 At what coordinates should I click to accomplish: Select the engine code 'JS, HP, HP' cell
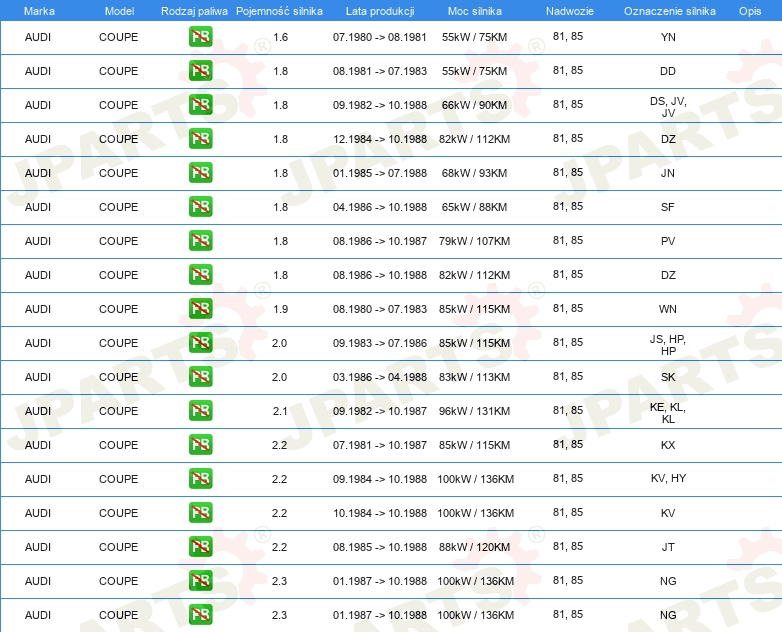pyautogui.click(x=668, y=345)
